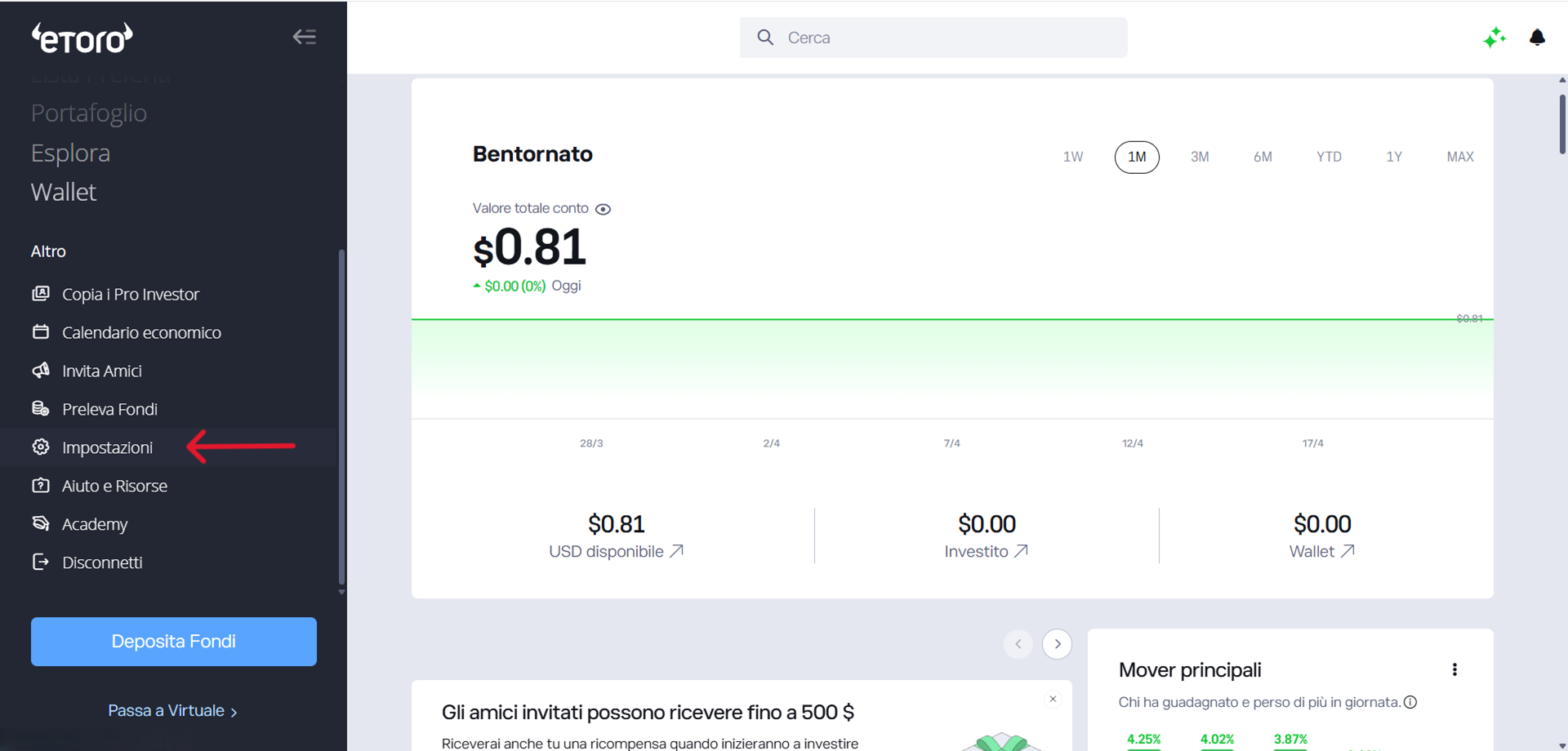This screenshot has width=1568, height=751.
Task: Click the eToro logo
Action: coord(82,38)
